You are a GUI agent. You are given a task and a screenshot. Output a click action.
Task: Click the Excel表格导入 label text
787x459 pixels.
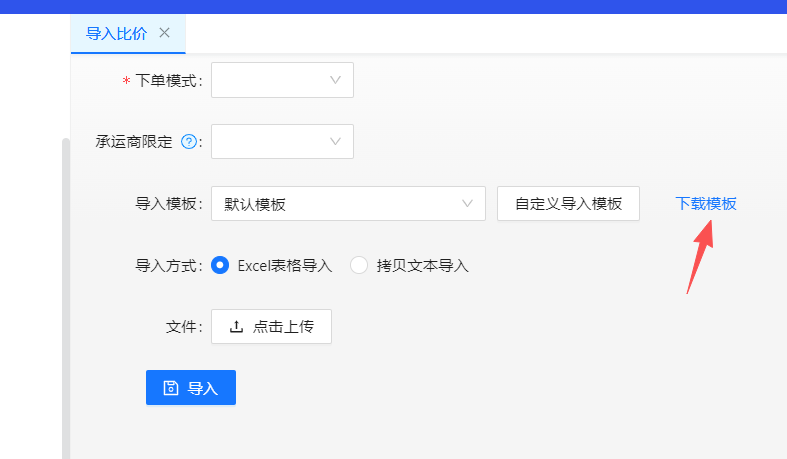point(284,266)
